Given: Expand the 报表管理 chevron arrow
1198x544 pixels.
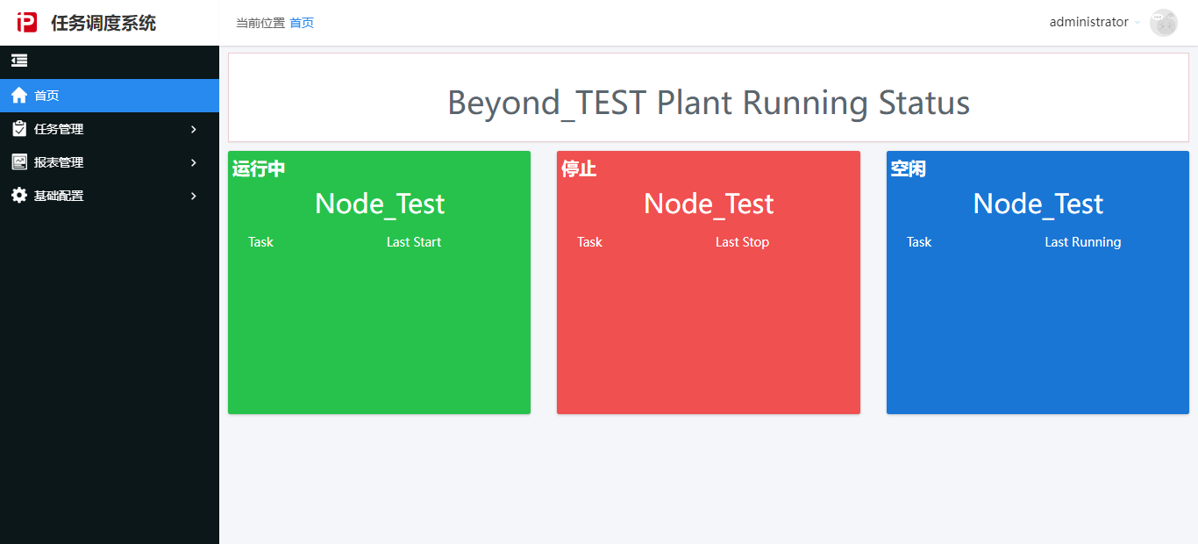Looking at the screenshot, I should [x=194, y=162].
